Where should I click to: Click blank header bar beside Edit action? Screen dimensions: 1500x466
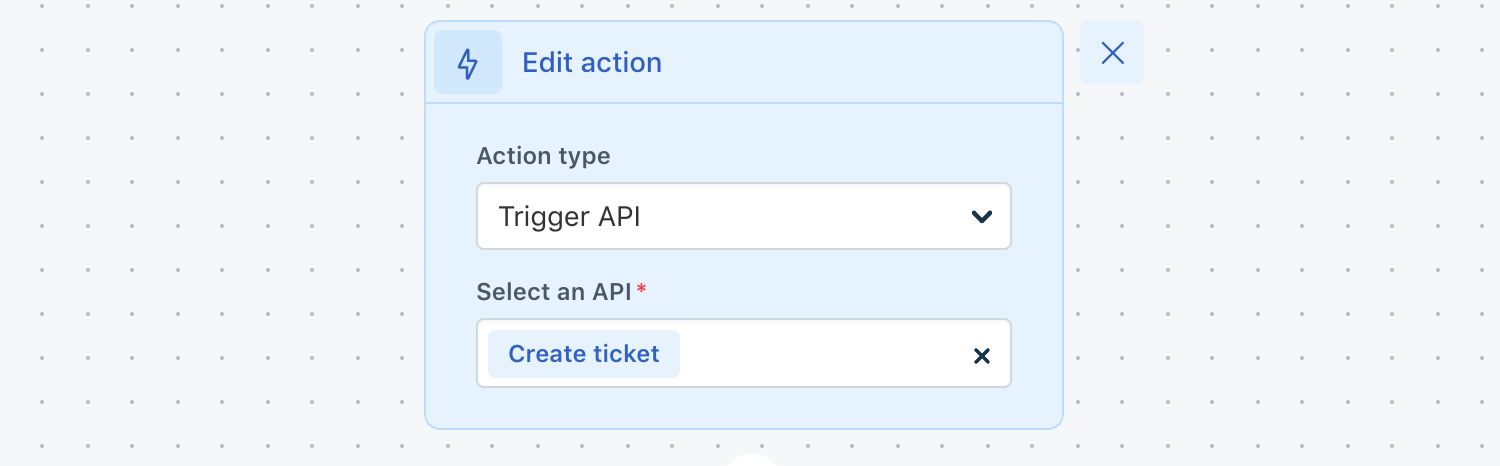coord(860,63)
